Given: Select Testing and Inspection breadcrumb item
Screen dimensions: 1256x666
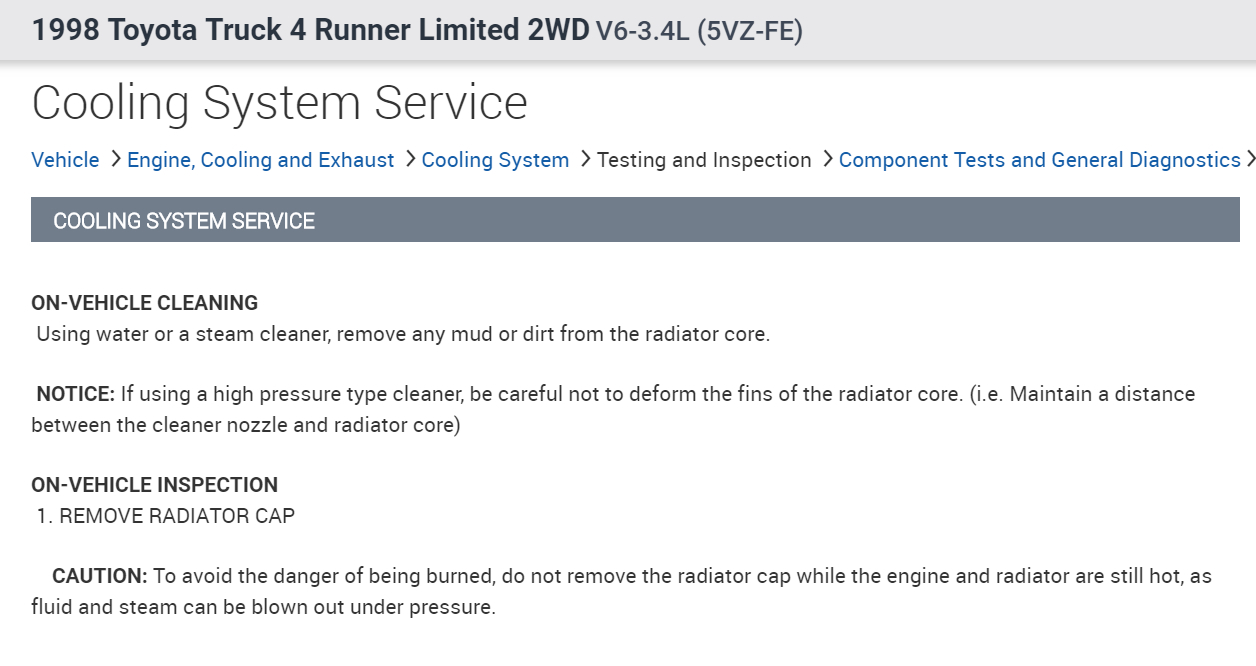Looking at the screenshot, I should coord(704,160).
